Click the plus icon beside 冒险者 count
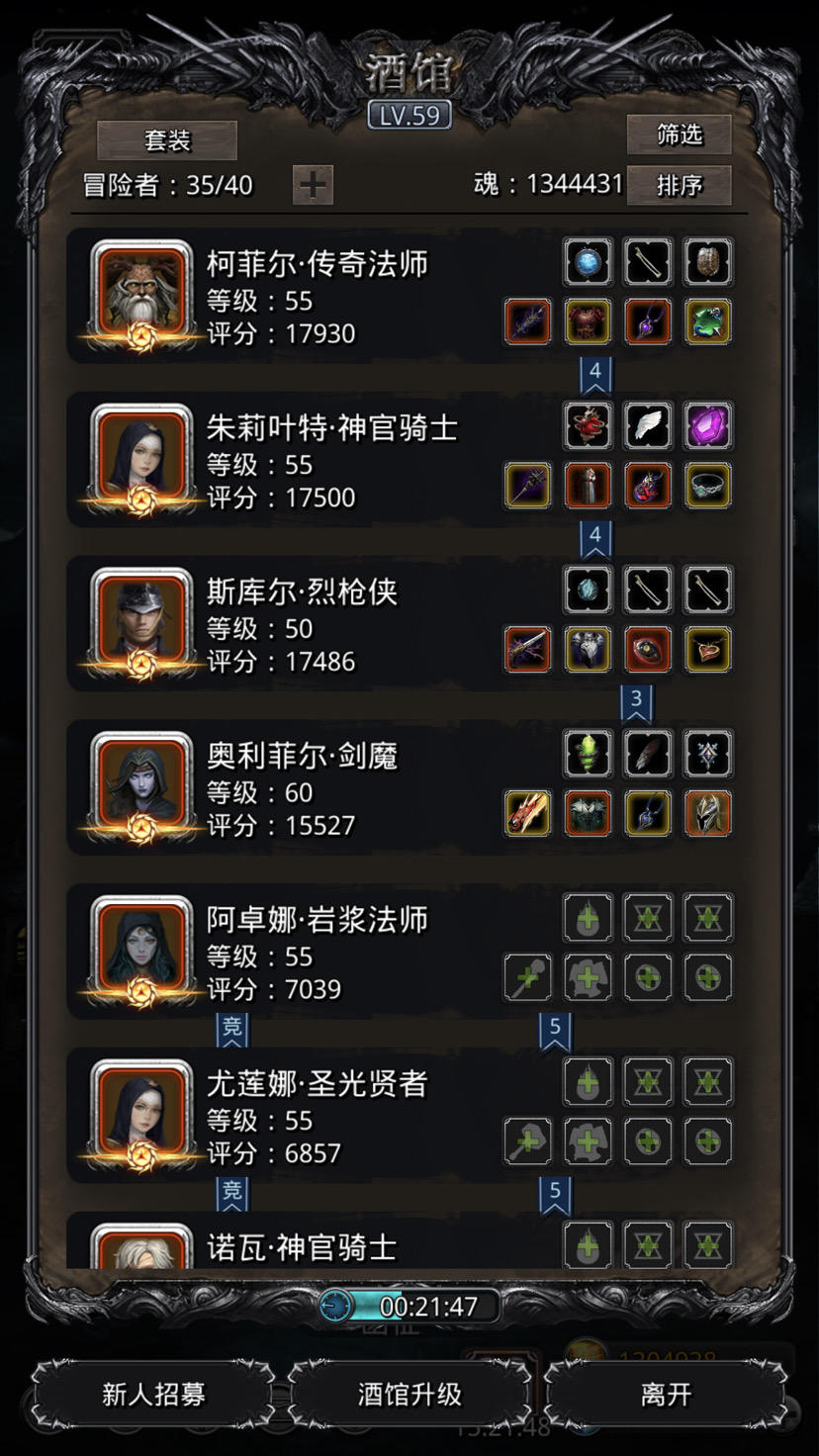 tap(314, 185)
